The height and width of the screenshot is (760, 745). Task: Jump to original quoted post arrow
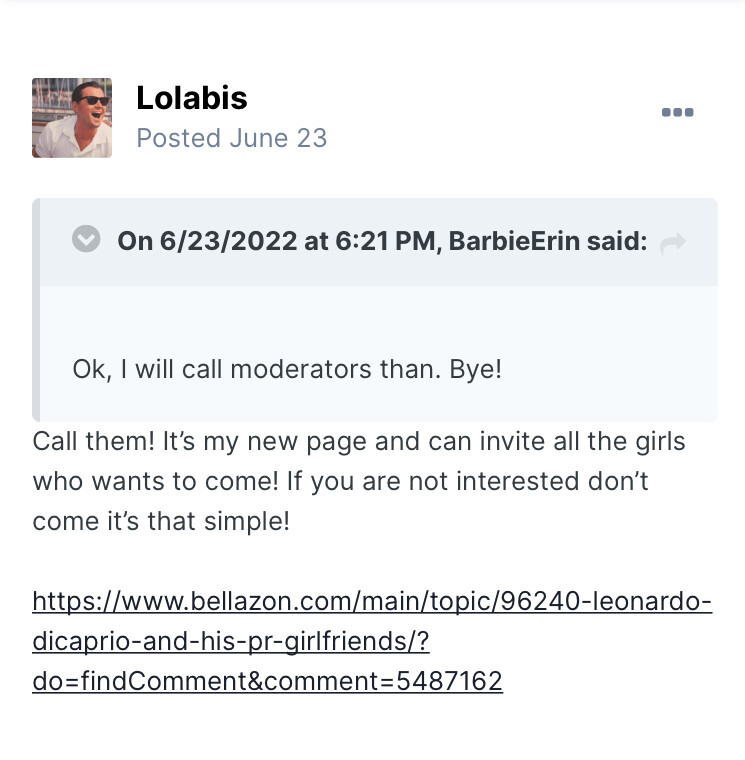pos(673,242)
